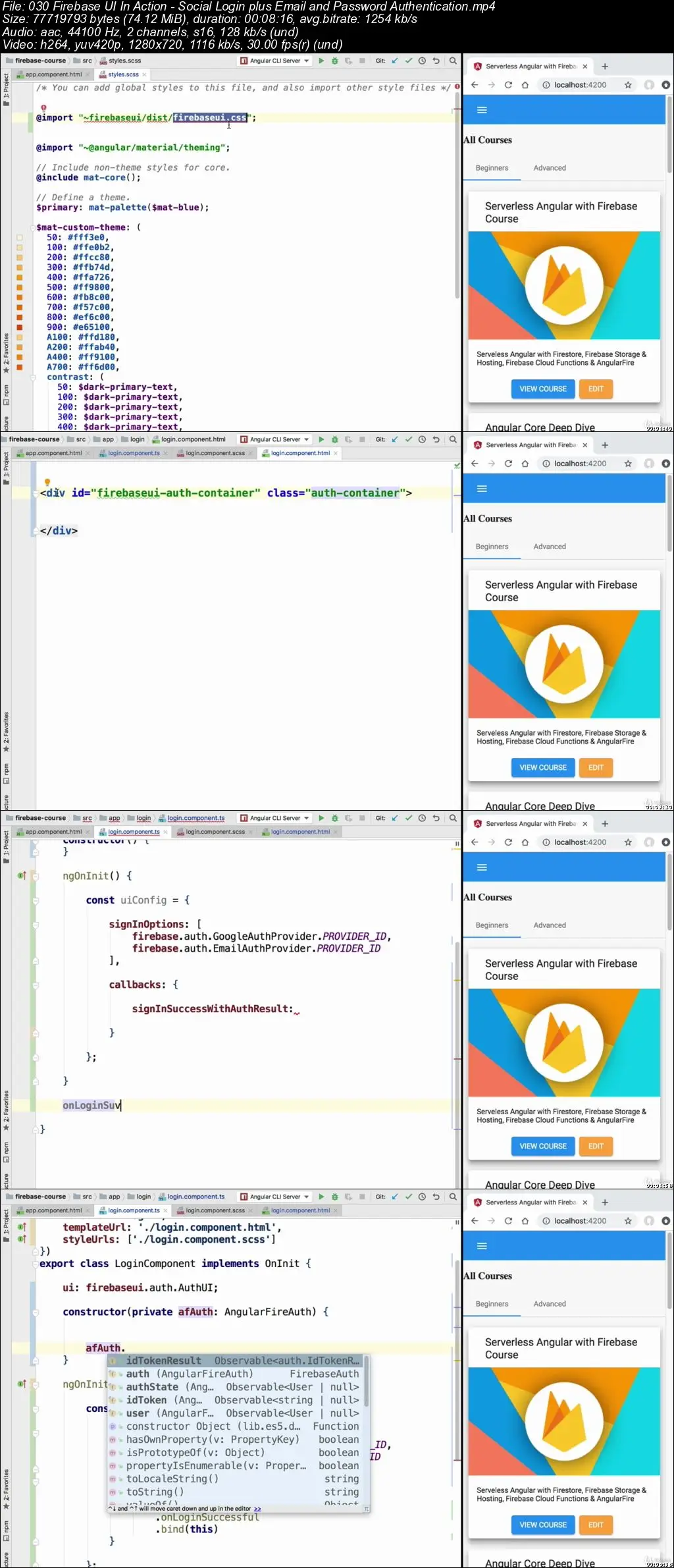Click debug bug icon in autocomplete frame toolbar
The image size is (674, 1568).
pyautogui.click(x=334, y=1197)
